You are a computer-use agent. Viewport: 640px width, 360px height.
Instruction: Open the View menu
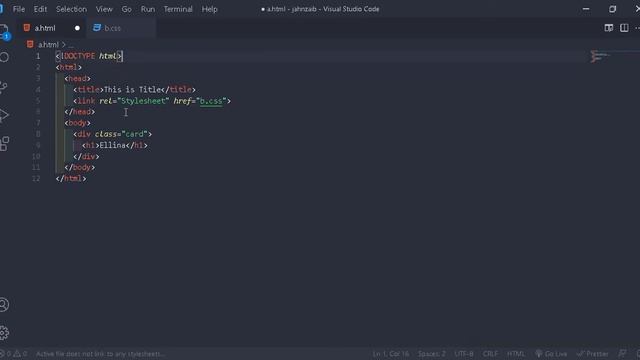[104, 9]
